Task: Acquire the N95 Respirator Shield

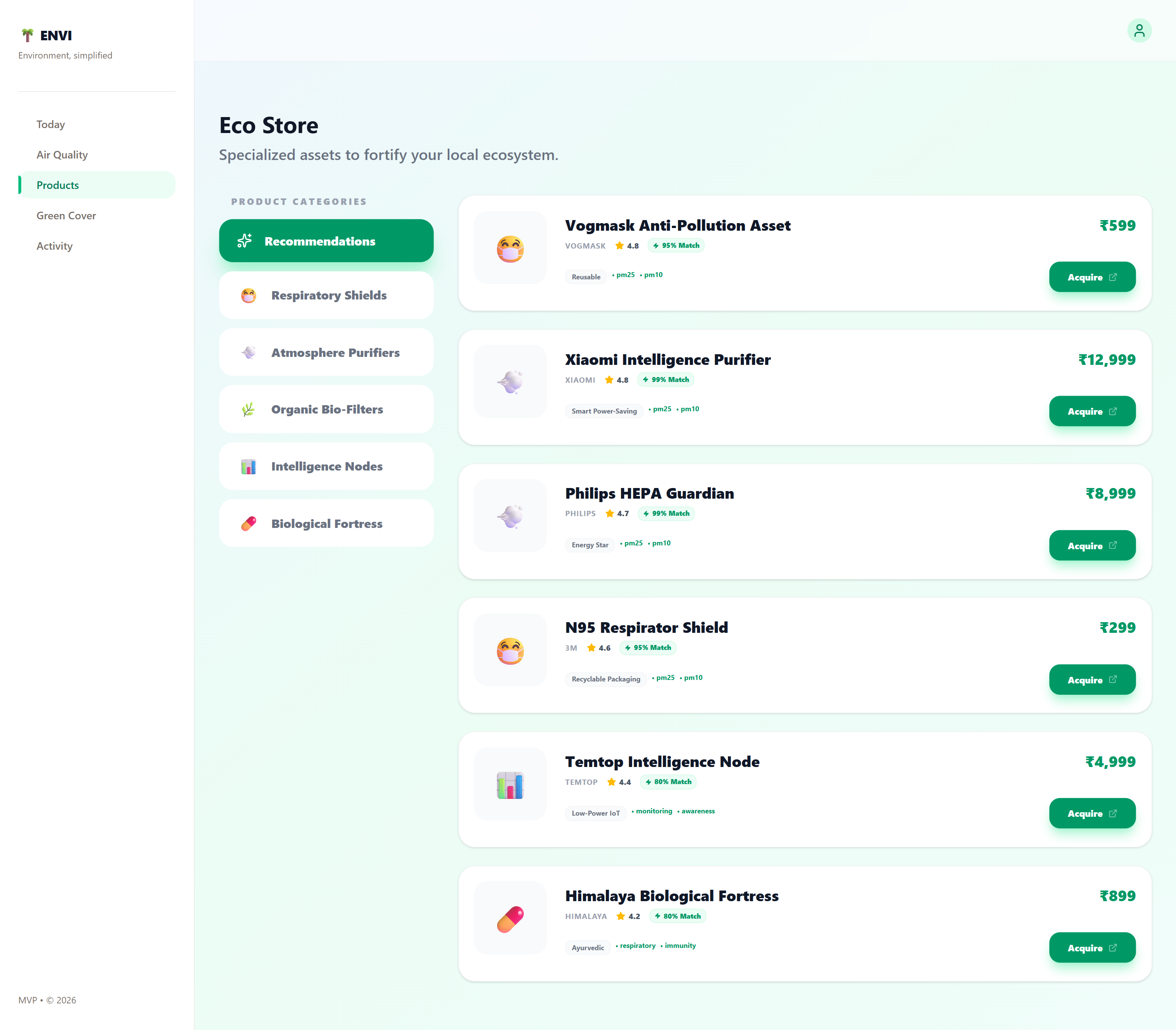Action: coord(1092,680)
